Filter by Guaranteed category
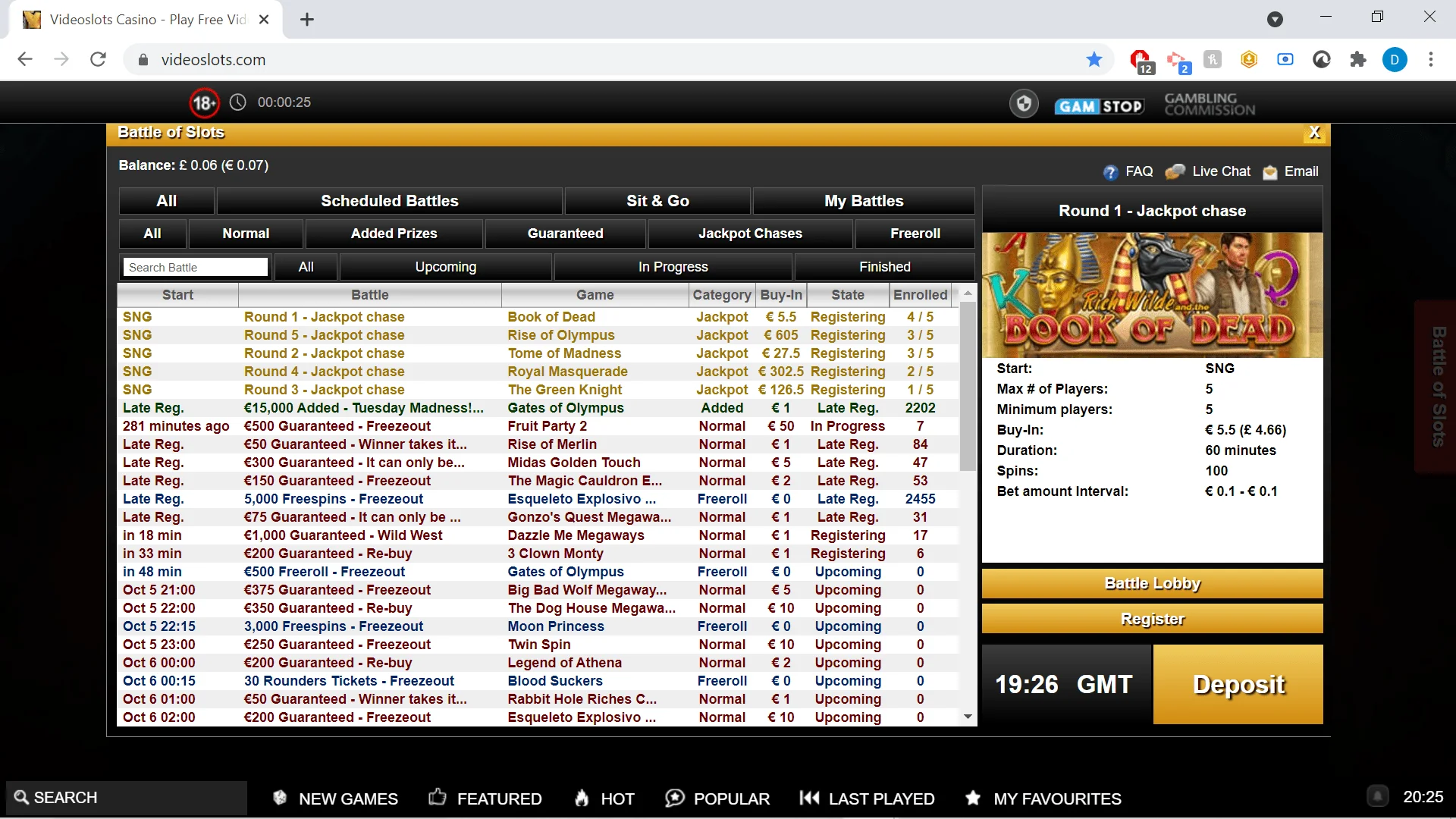 (566, 234)
